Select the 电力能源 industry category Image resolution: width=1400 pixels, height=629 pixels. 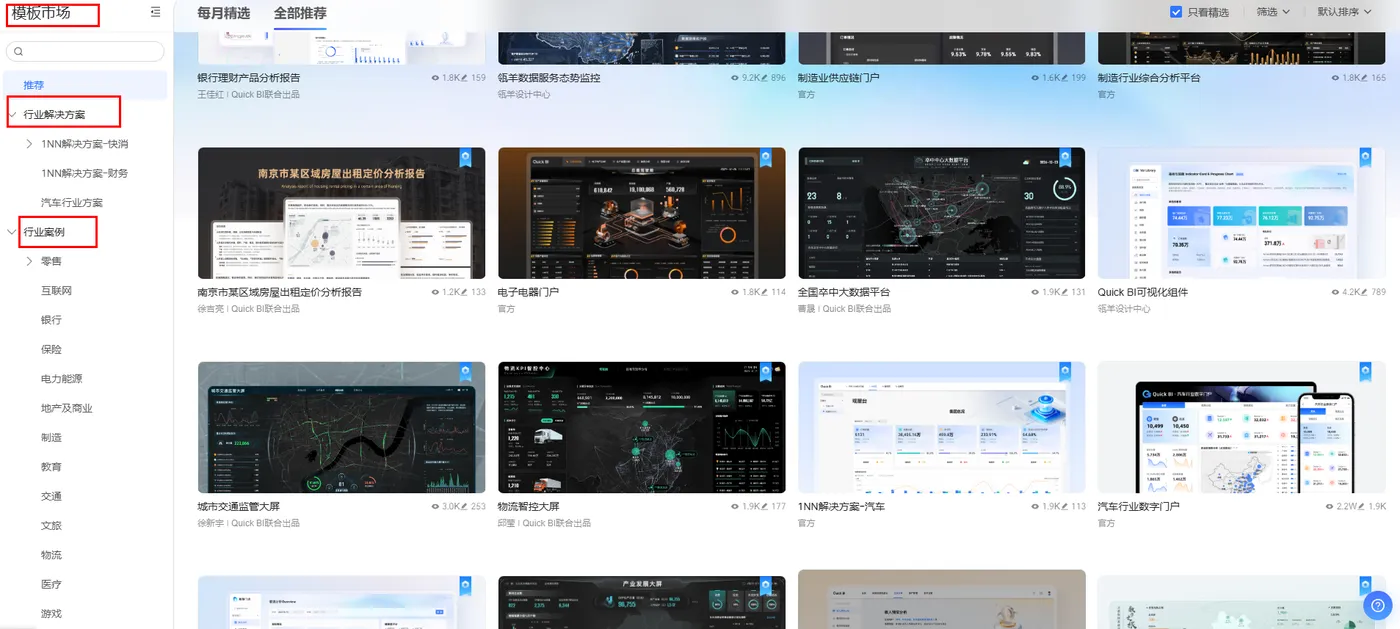click(x=62, y=379)
